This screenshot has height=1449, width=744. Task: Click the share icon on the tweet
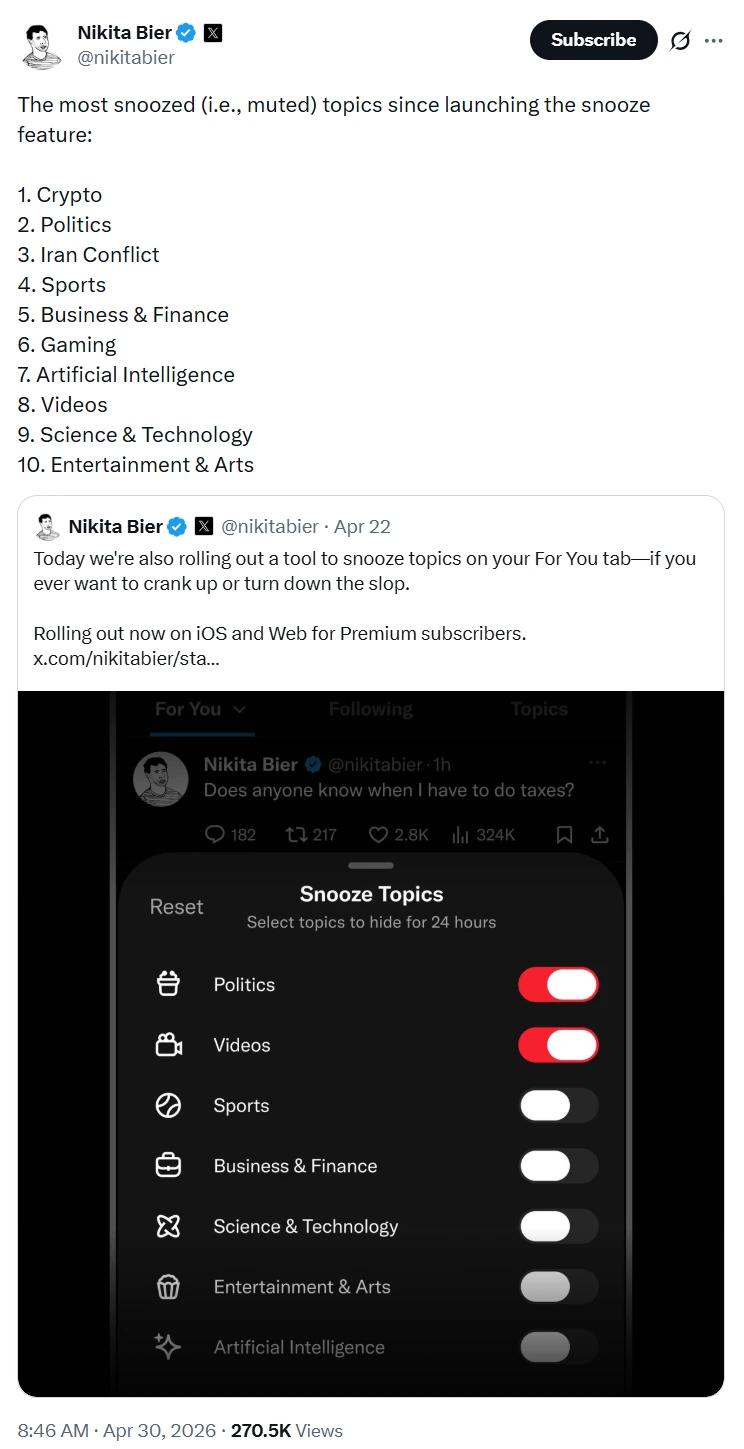(599, 834)
